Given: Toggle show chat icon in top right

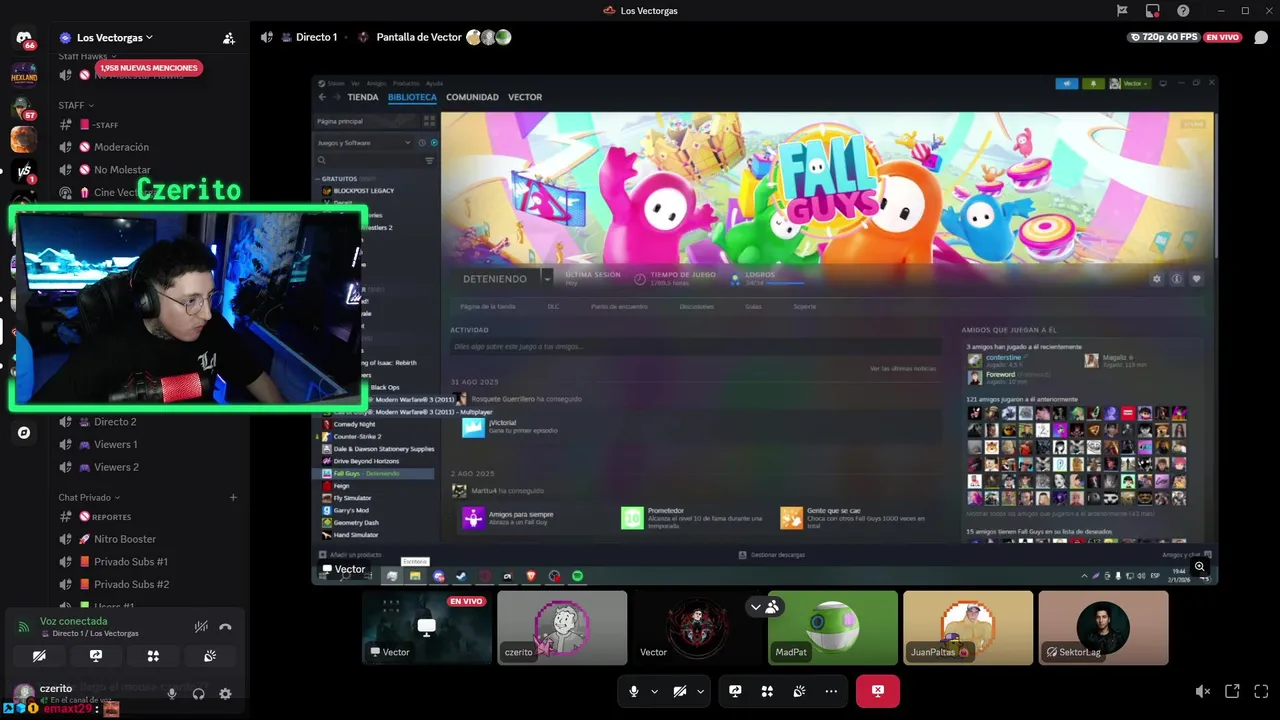Looking at the screenshot, I should pyautogui.click(x=1261, y=38).
